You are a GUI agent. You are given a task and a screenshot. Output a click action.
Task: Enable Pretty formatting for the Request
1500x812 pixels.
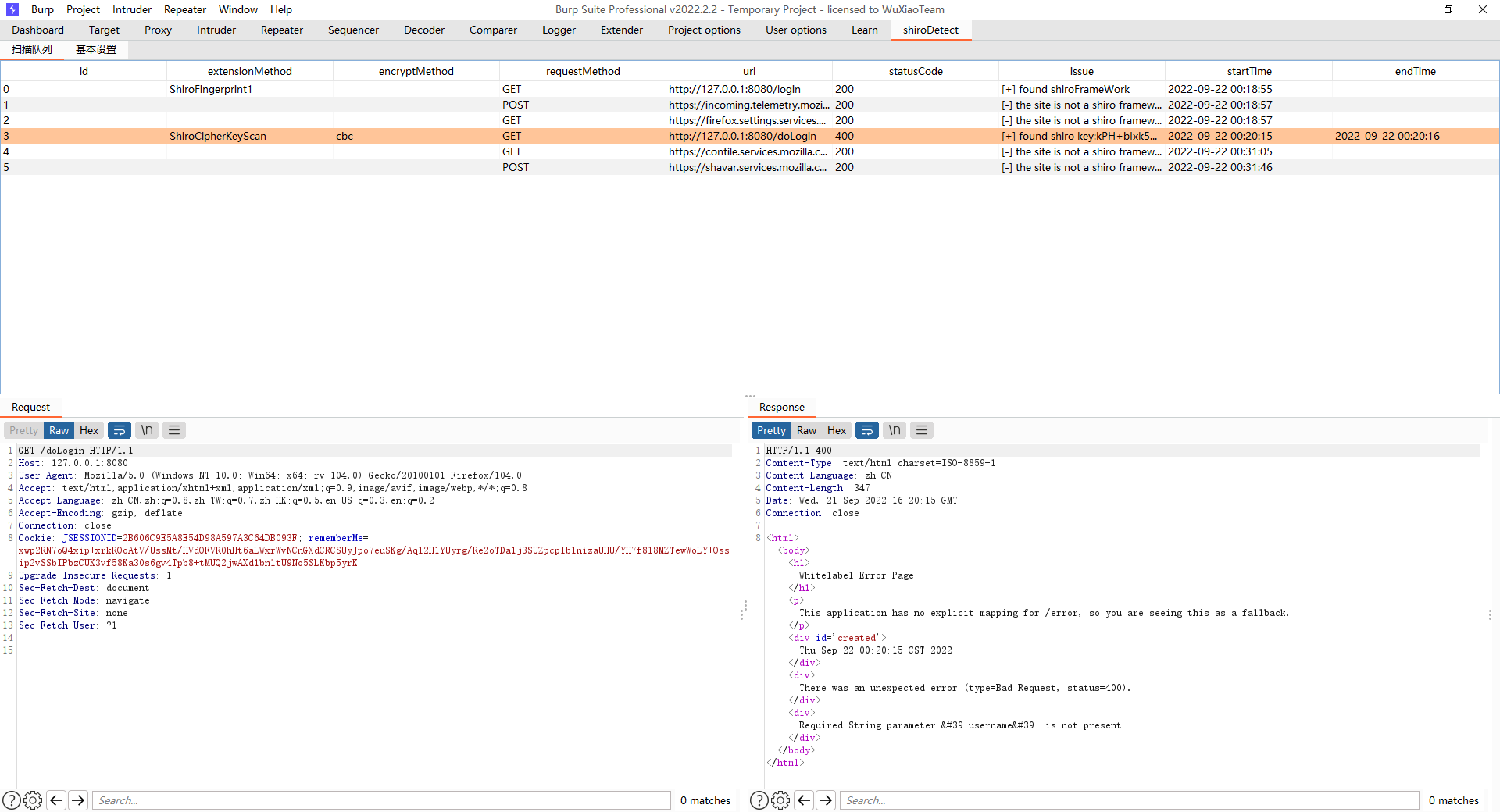click(23, 430)
